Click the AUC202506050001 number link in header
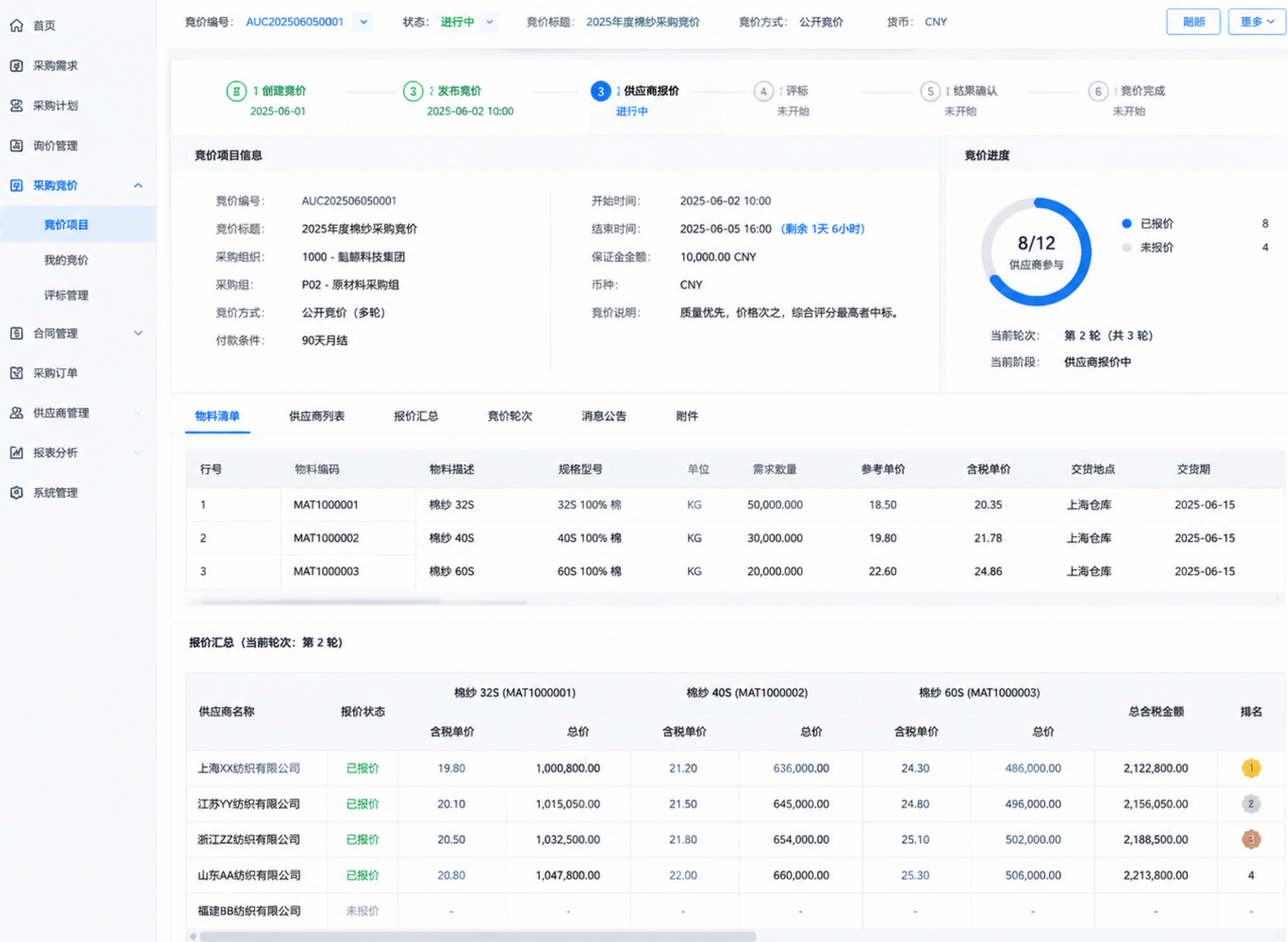Viewport: 1288px width, 942px height. point(295,22)
